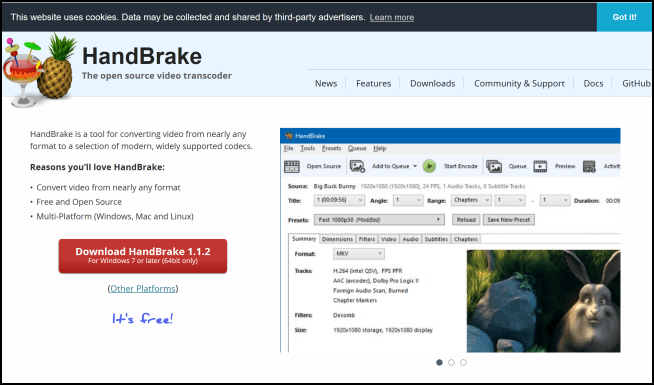
Task: Click the Queue stacked images icon
Action: (x=494, y=166)
